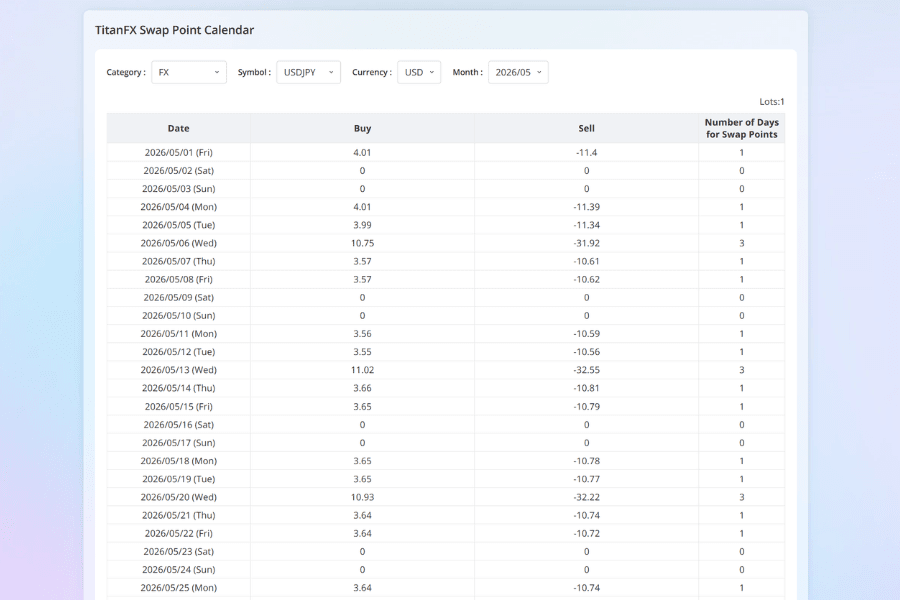Click Sell value -10.77 on 05/19
Image resolution: width=900 pixels, height=600 pixels.
point(586,479)
